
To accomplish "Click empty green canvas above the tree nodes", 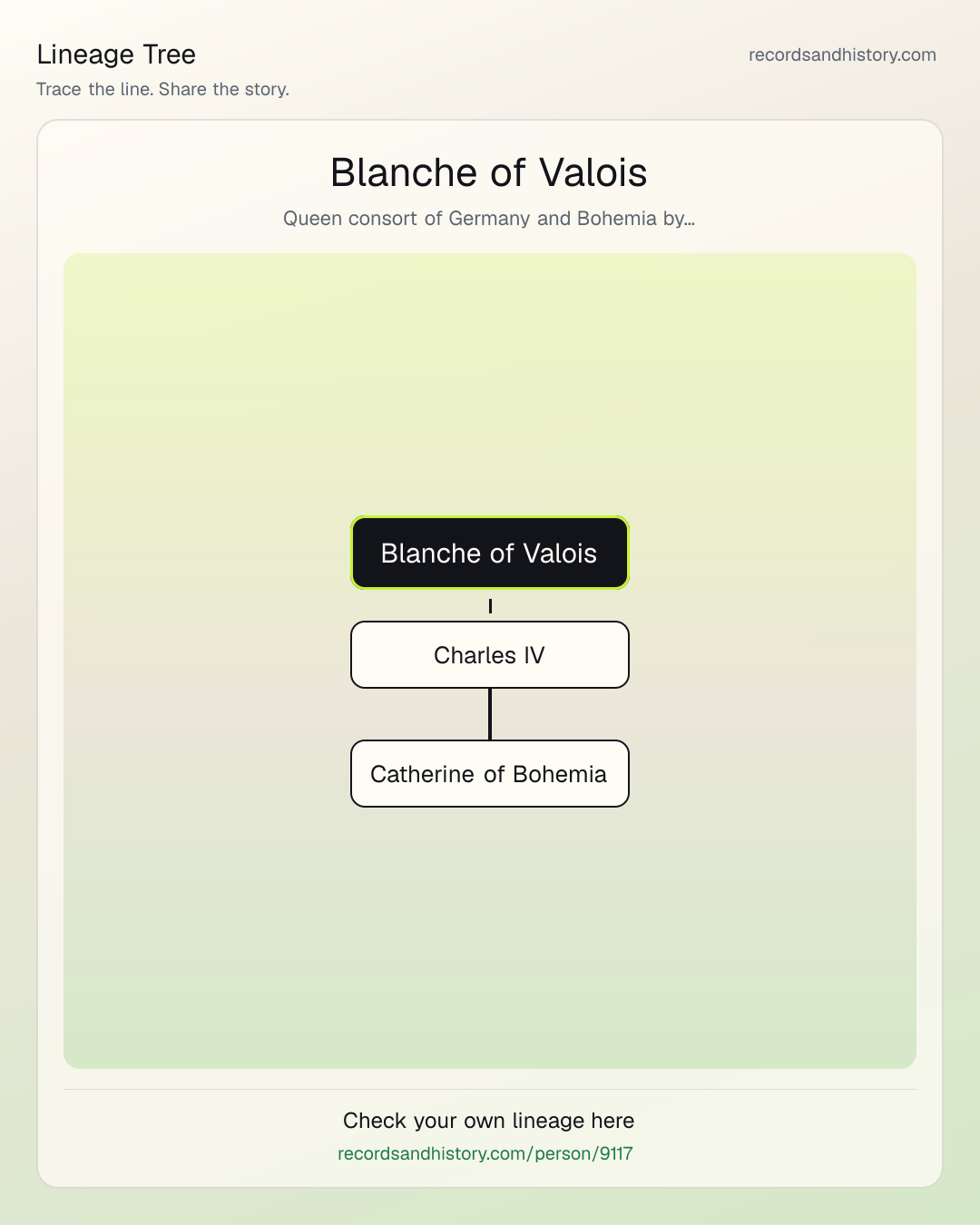I will [490, 381].
